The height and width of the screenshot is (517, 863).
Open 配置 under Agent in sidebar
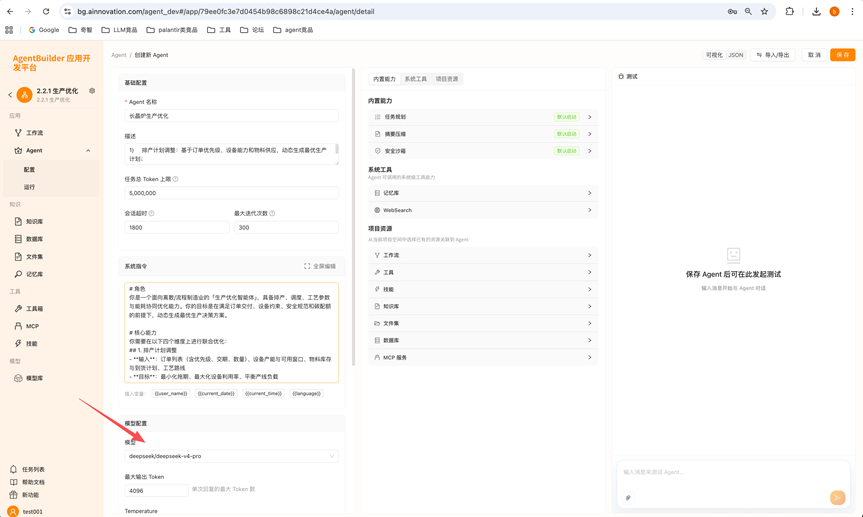[x=51, y=170]
